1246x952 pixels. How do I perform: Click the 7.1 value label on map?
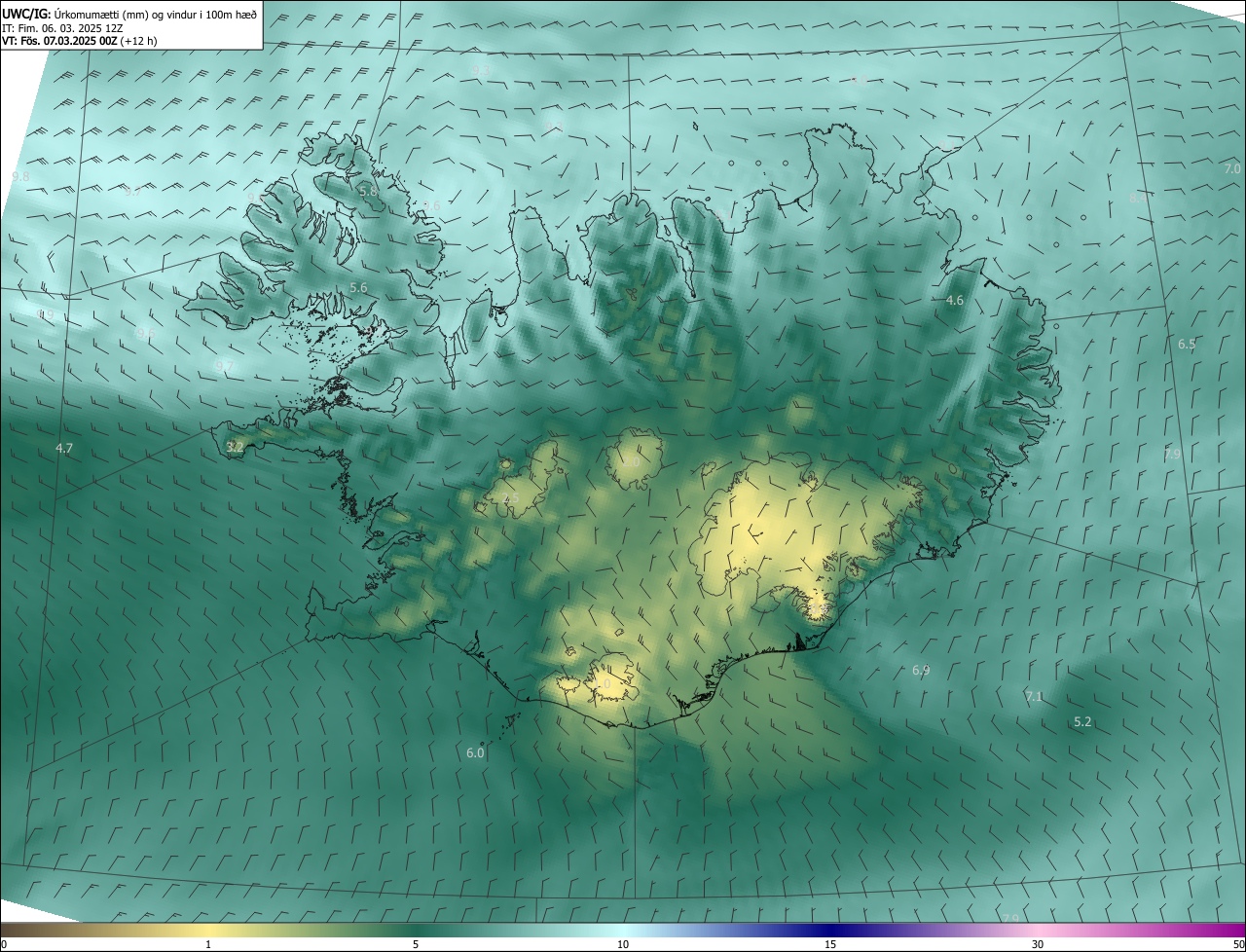(1034, 696)
